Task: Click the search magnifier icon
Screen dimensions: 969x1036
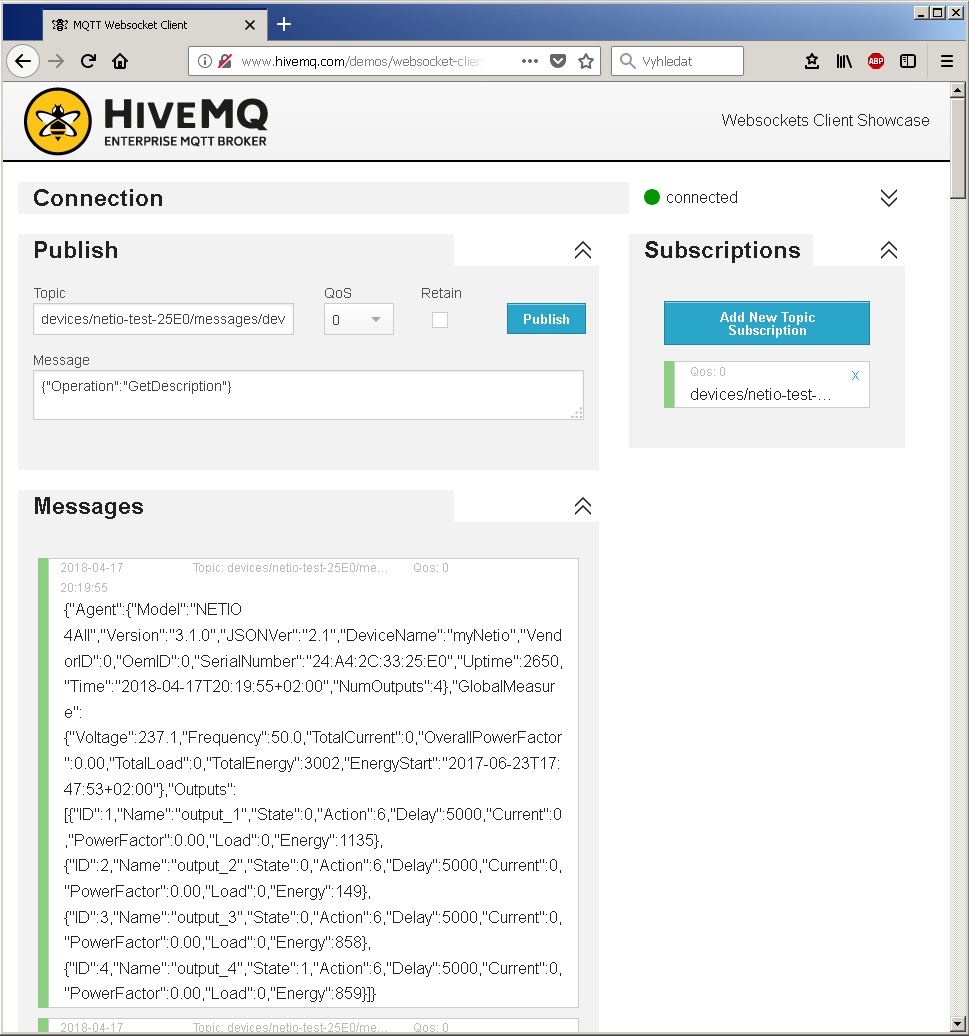Action: pos(628,61)
